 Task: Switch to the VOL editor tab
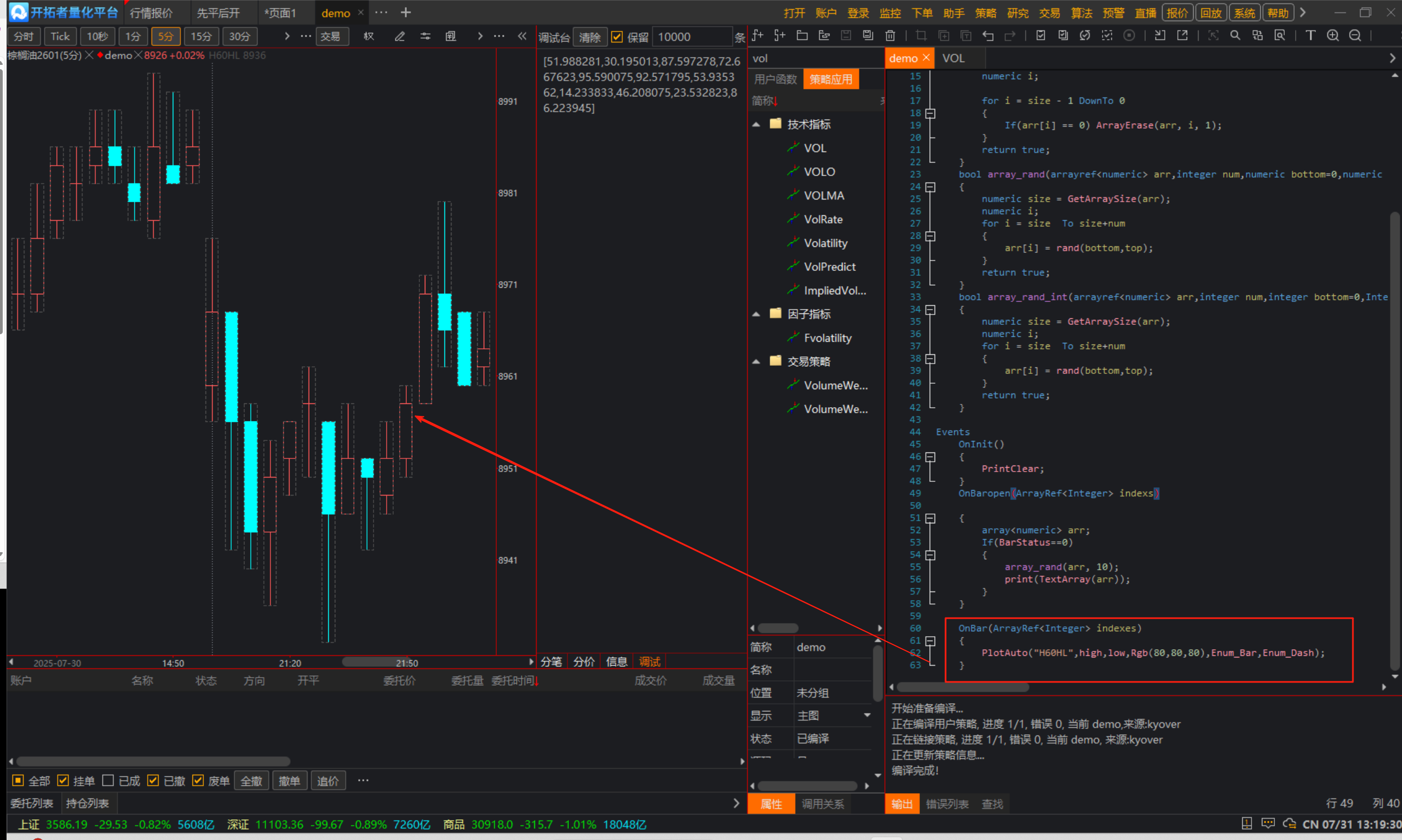coord(954,58)
